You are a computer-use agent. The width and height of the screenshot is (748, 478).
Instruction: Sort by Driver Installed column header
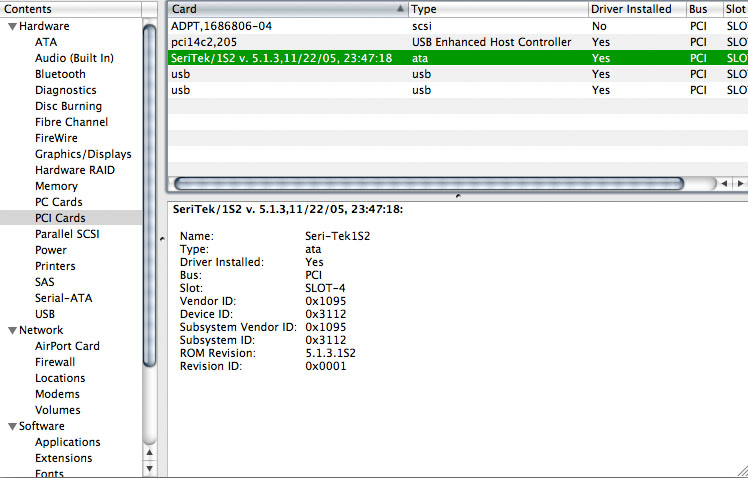click(x=637, y=9)
